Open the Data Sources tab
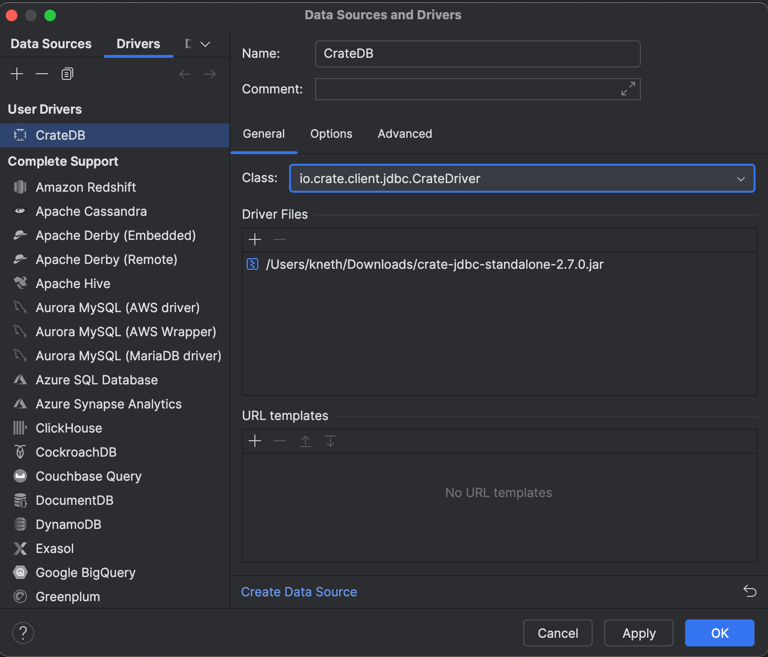This screenshot has width=768, height=657. (51, 44)
